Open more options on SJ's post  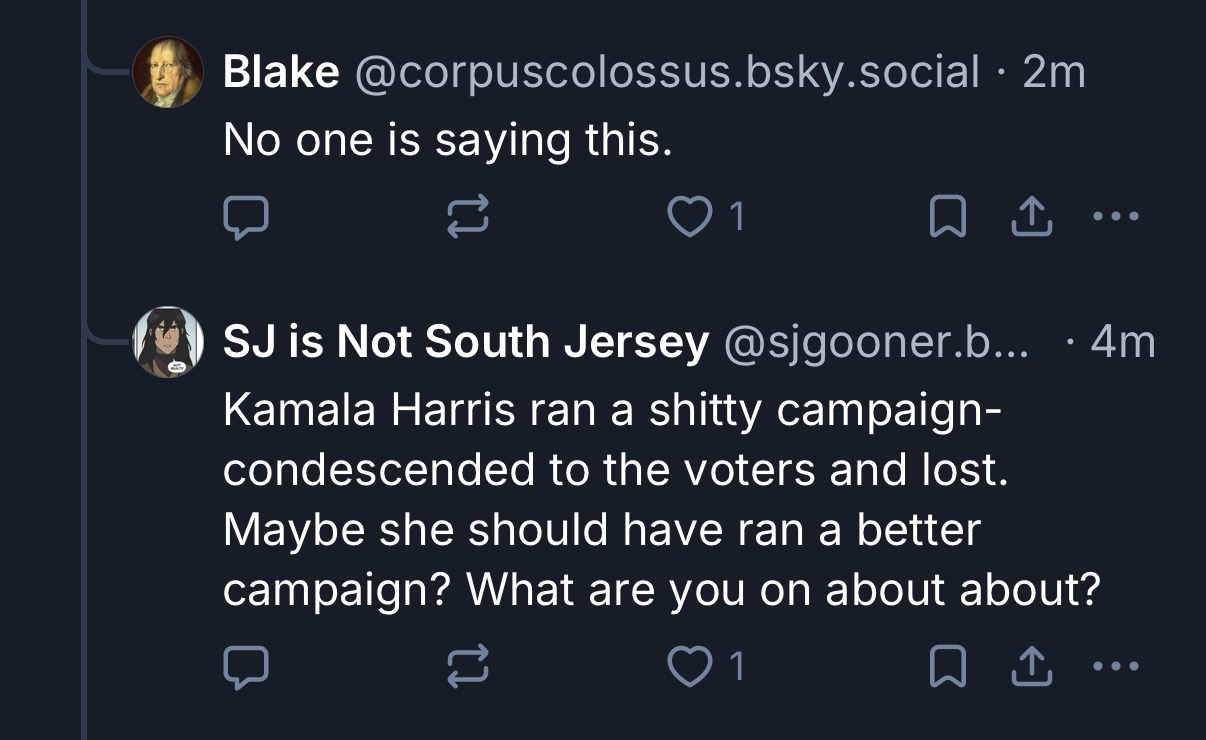pos(1117,665)
